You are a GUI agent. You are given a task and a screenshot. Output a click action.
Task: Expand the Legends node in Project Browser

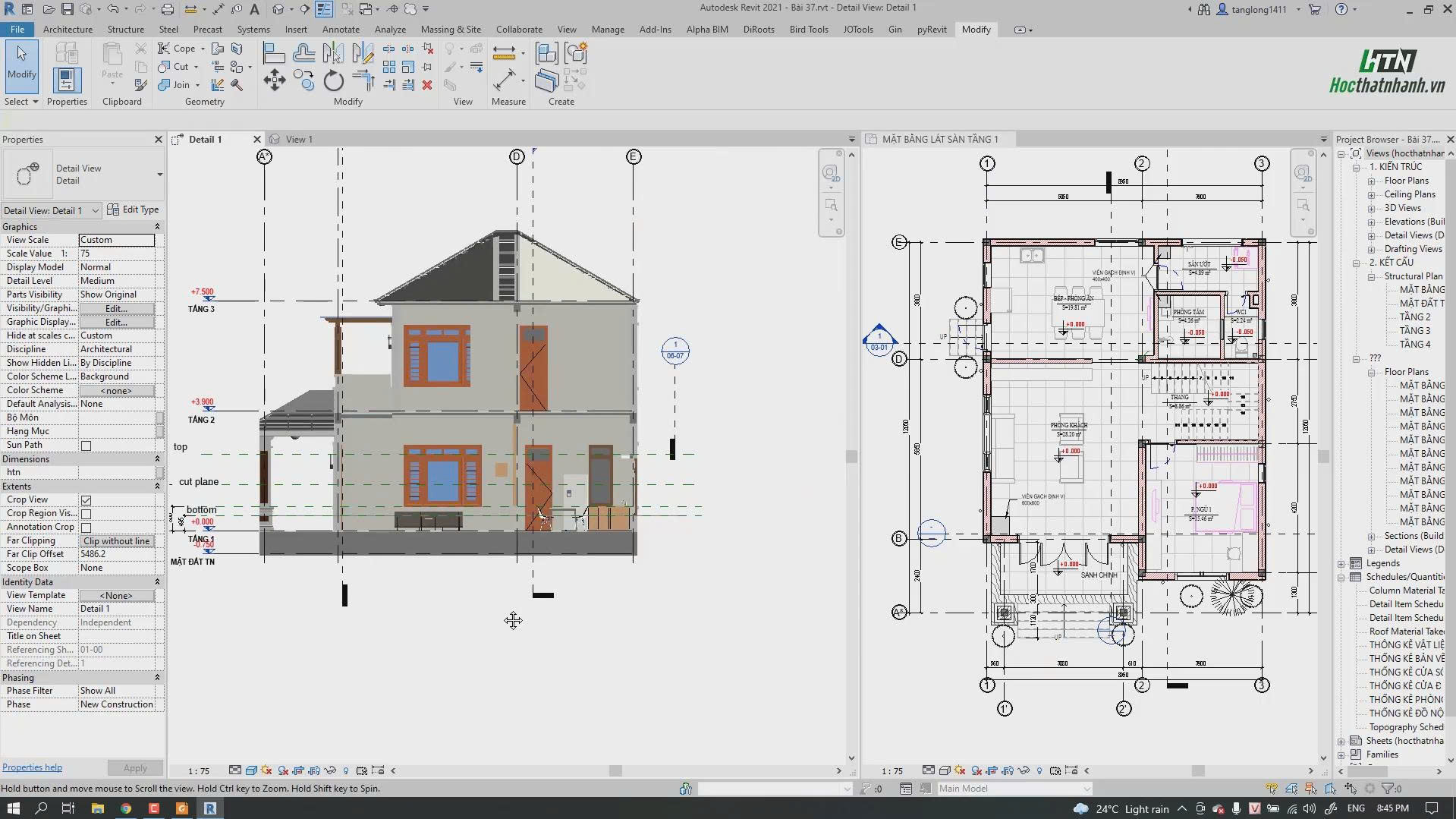1341,563
